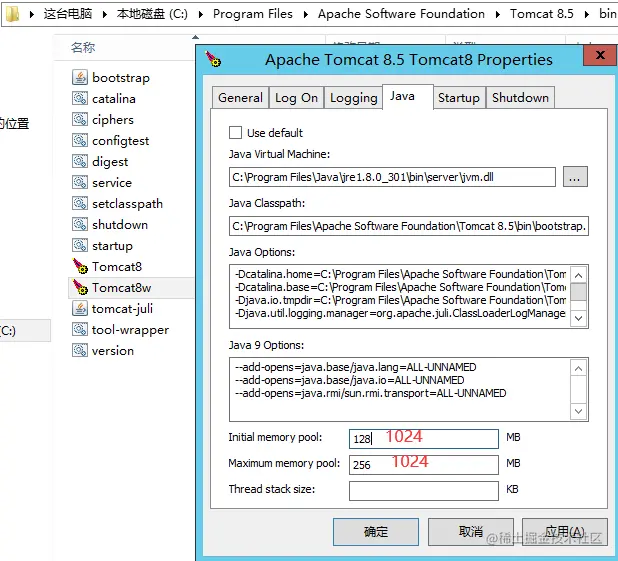Click the browse button for Java Virtual Machine
The height and width of the screenshot is (561, 618).
pos(575,177)
